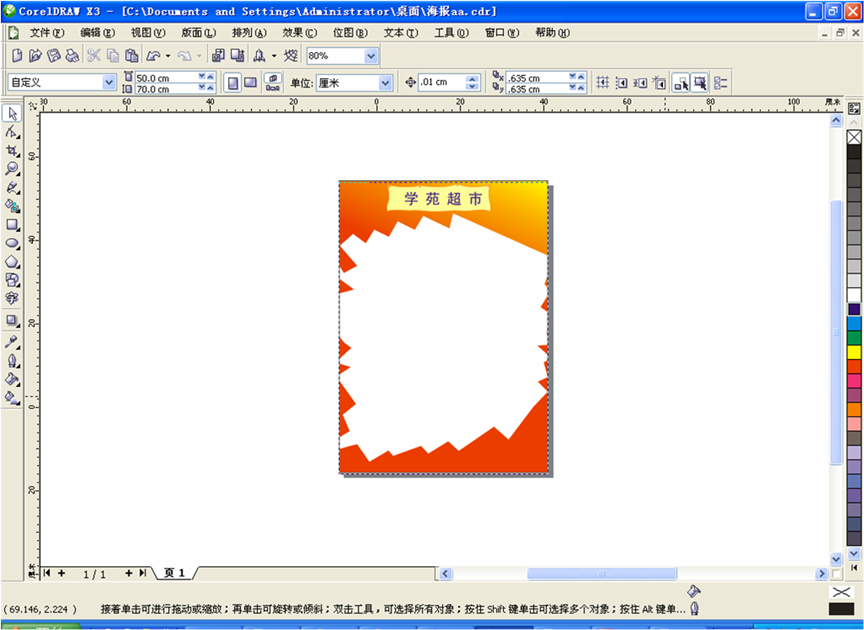This screenshot has height=630, width=864.
Task: Open the units 厘米 dropdown
Action: point(384,83)
